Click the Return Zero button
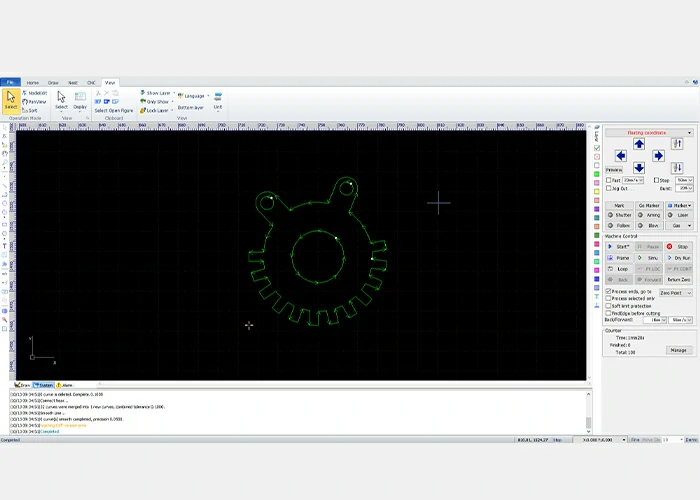 pyautogui.click(x=678, y=280)
